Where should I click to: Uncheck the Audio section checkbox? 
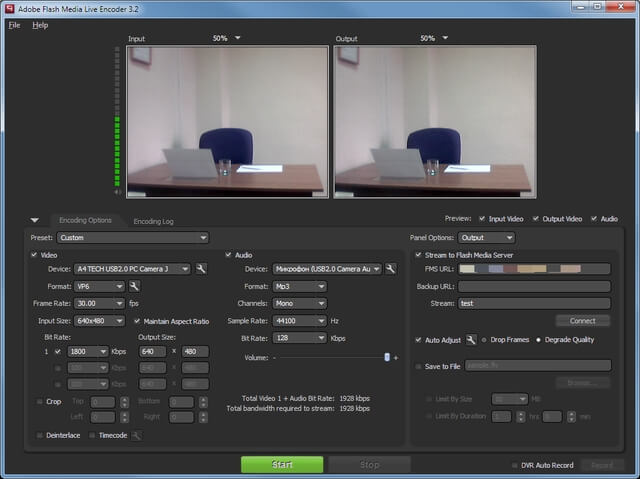coord(228,255)
